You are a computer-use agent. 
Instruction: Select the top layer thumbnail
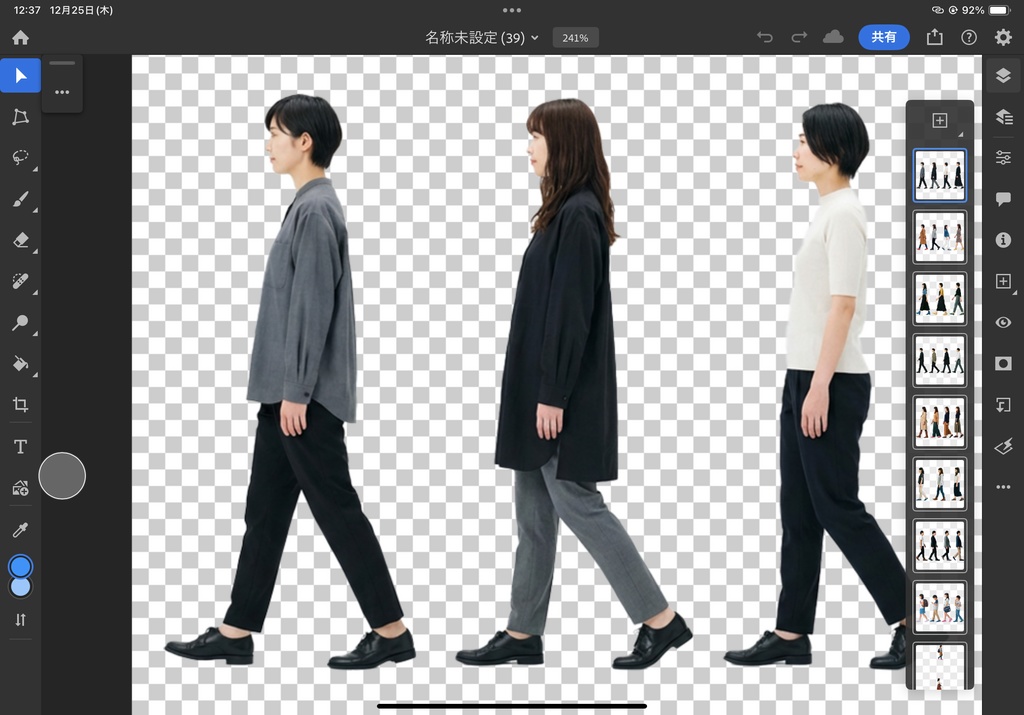coord(939,175)
